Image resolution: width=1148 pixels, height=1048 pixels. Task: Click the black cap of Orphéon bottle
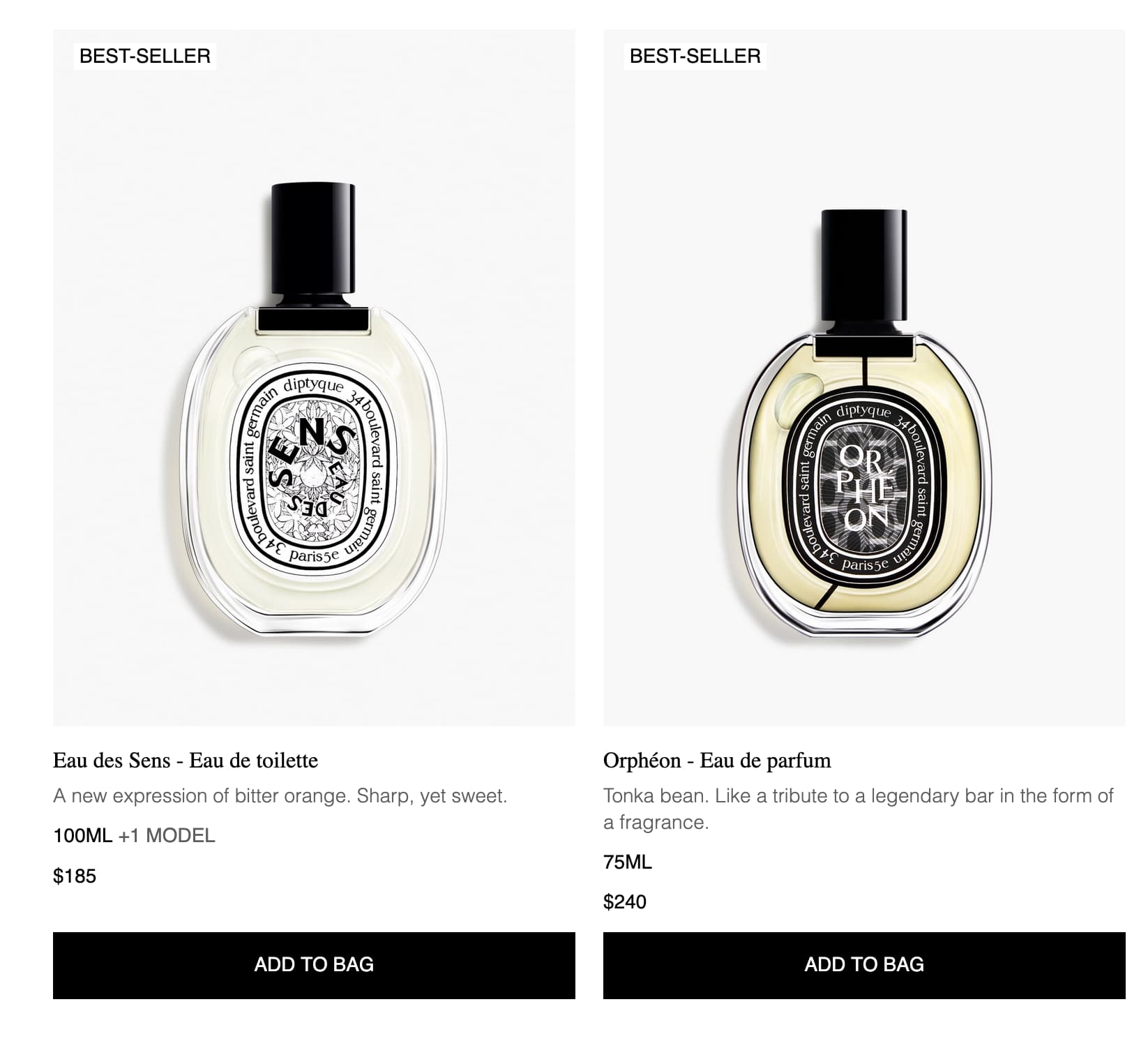coord(864,267)
